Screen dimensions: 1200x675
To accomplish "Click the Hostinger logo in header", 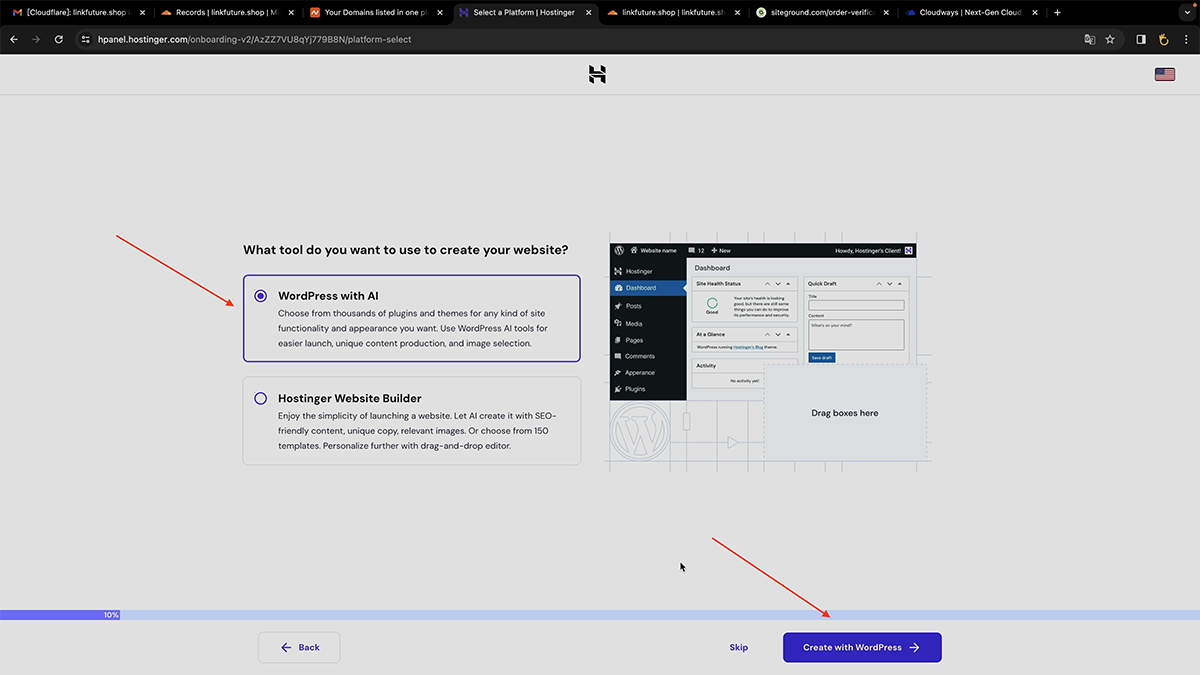I will (598, 74).
